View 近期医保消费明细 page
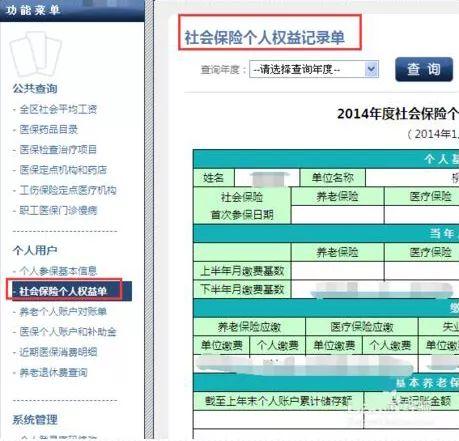Screen dimensions: 459x441 click(x=58, y=352)
